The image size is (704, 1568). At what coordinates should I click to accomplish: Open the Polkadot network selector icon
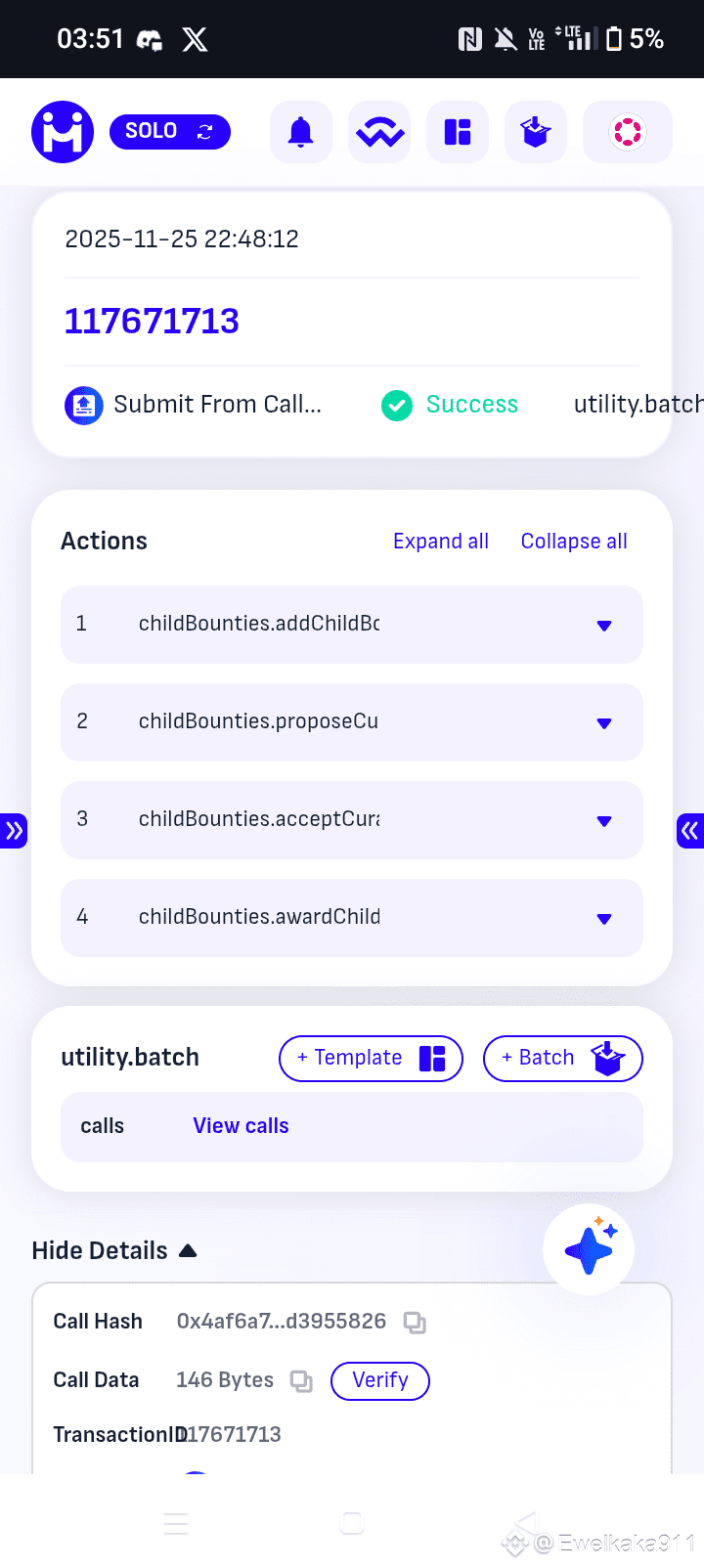pyautogui.click(x=627, y=132)
